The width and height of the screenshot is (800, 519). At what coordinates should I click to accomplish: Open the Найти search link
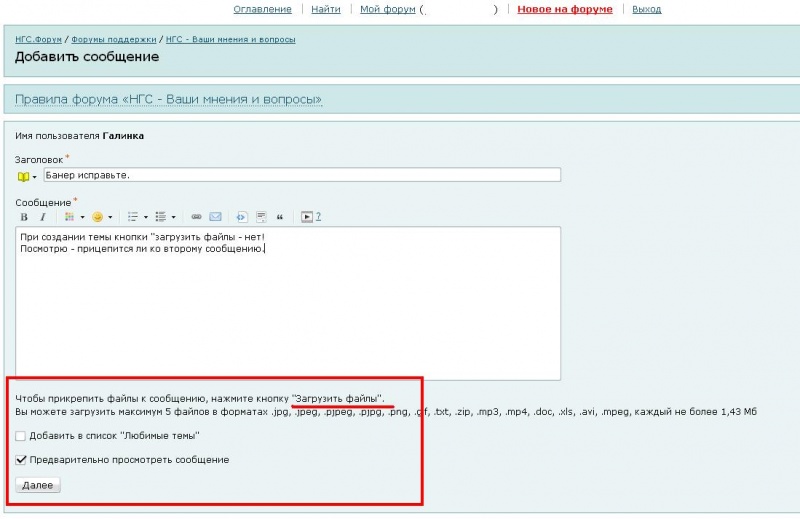326,9
